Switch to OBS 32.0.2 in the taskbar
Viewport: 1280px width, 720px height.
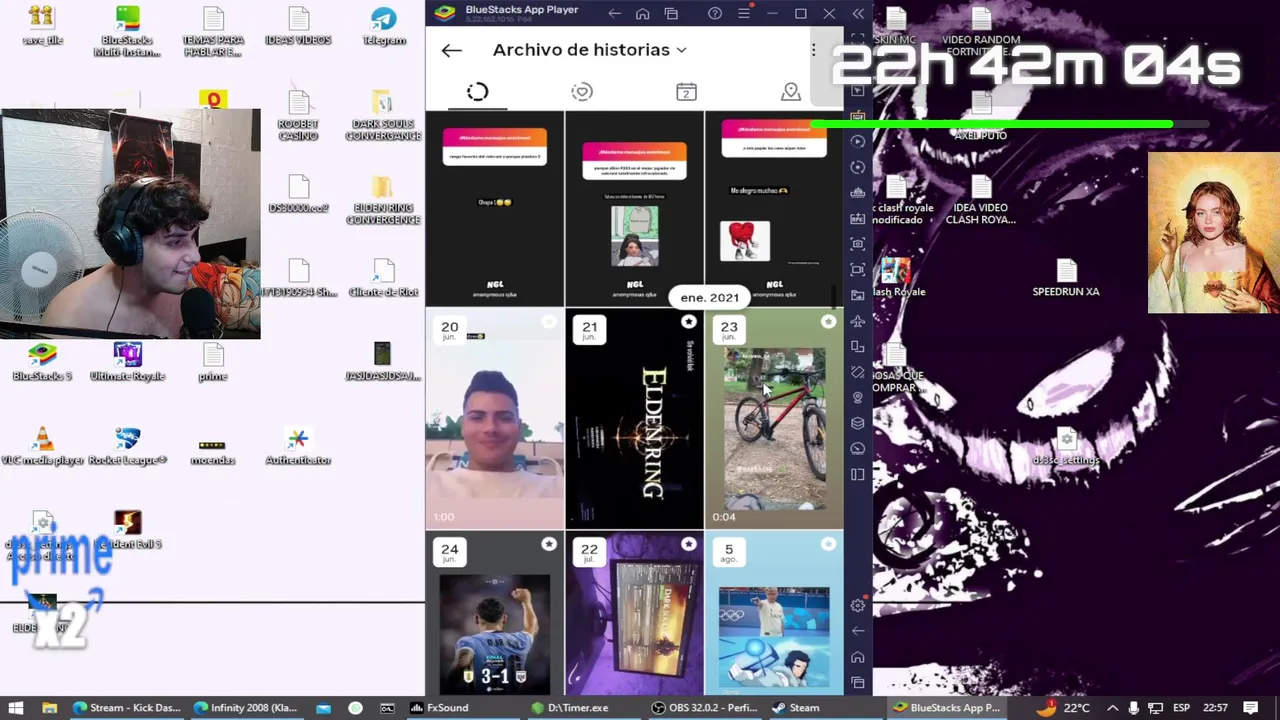[x=704, y=708]
